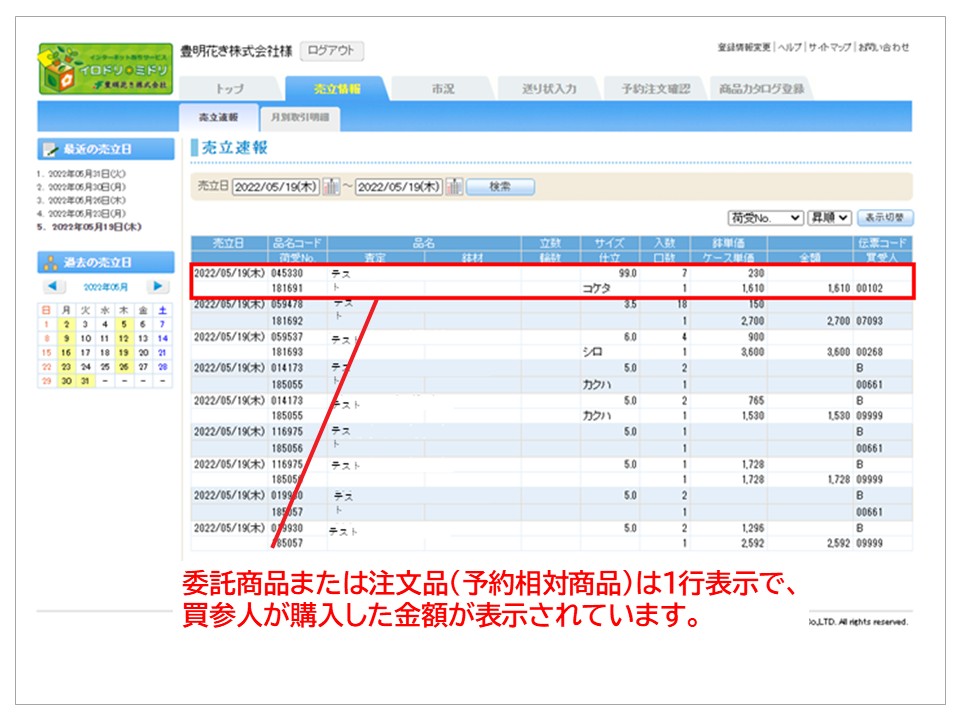
Task: Click the イロドリ・ミドリ site logo
Action: click(104, 68)
